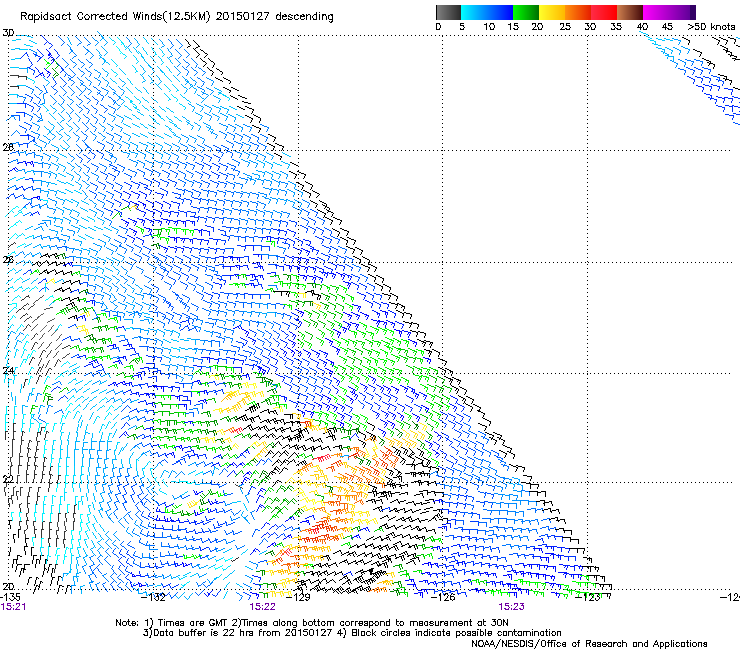Click the 'NOAA/NESDIS/Office of Research and Applications' credit
This screenshot has height=650, width=740.
point(589,644)
